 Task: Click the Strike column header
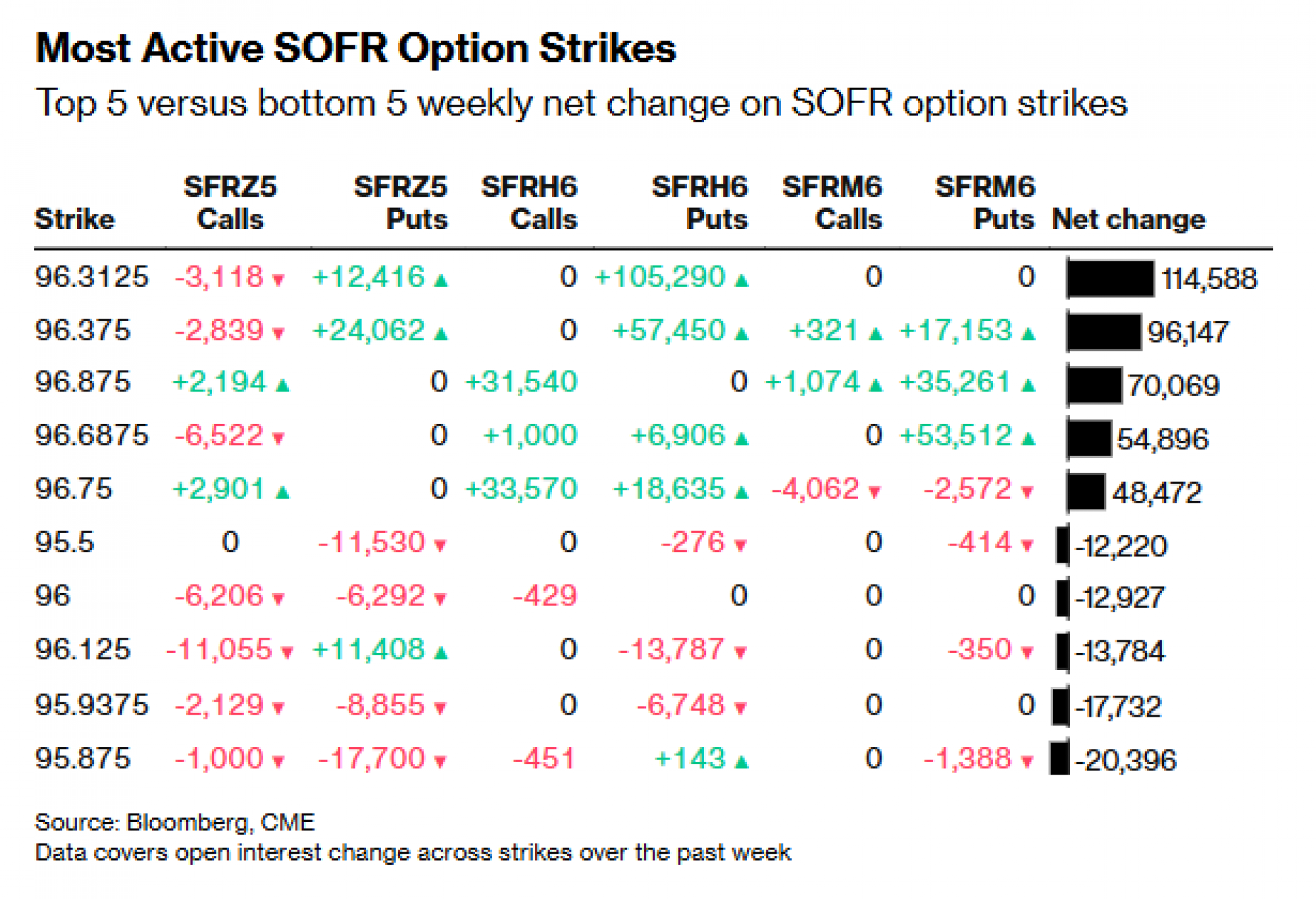click(74, 219)
